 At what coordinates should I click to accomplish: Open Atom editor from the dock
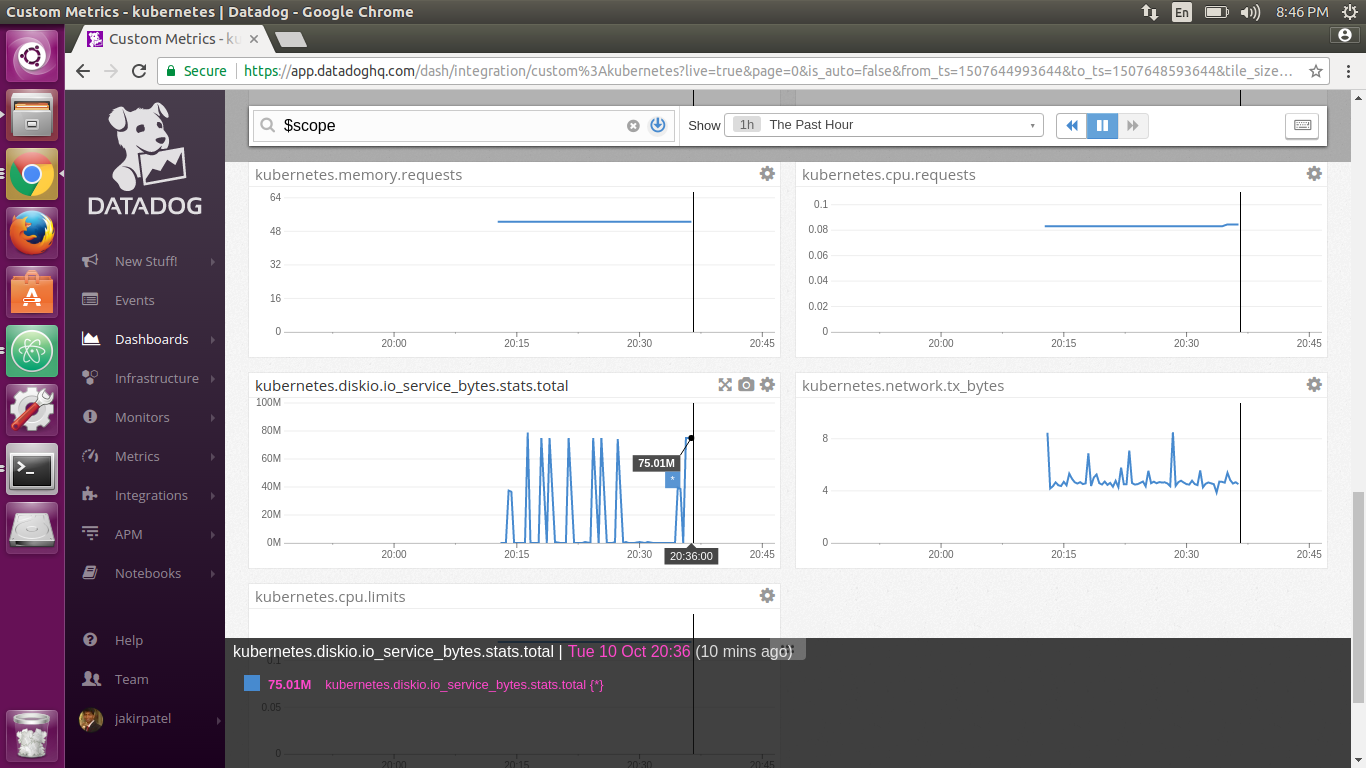32,351
